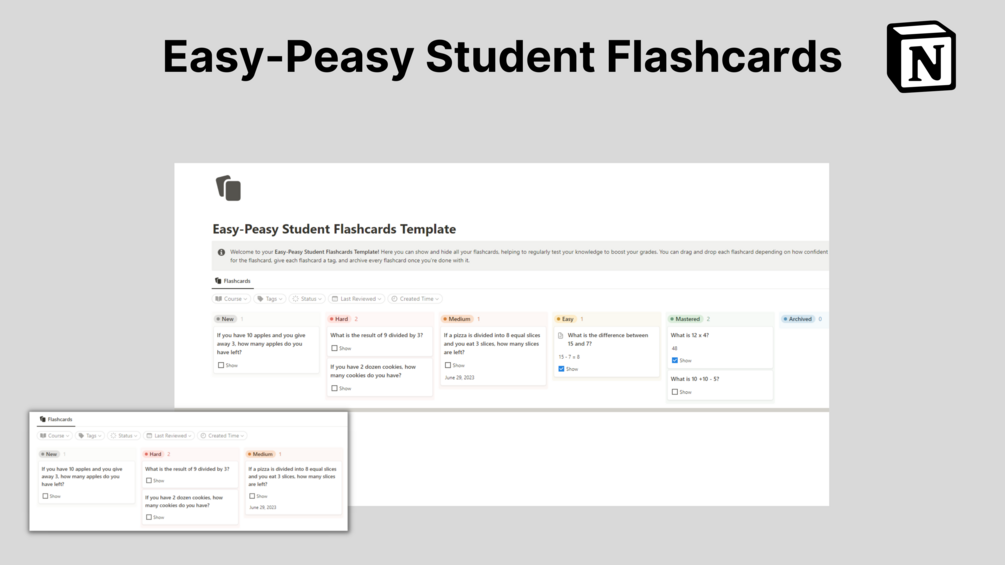Tick Show under '9 divided by 3' in inset preview
The width and height of the screenshot is (1005, 565).
[149, 480]
